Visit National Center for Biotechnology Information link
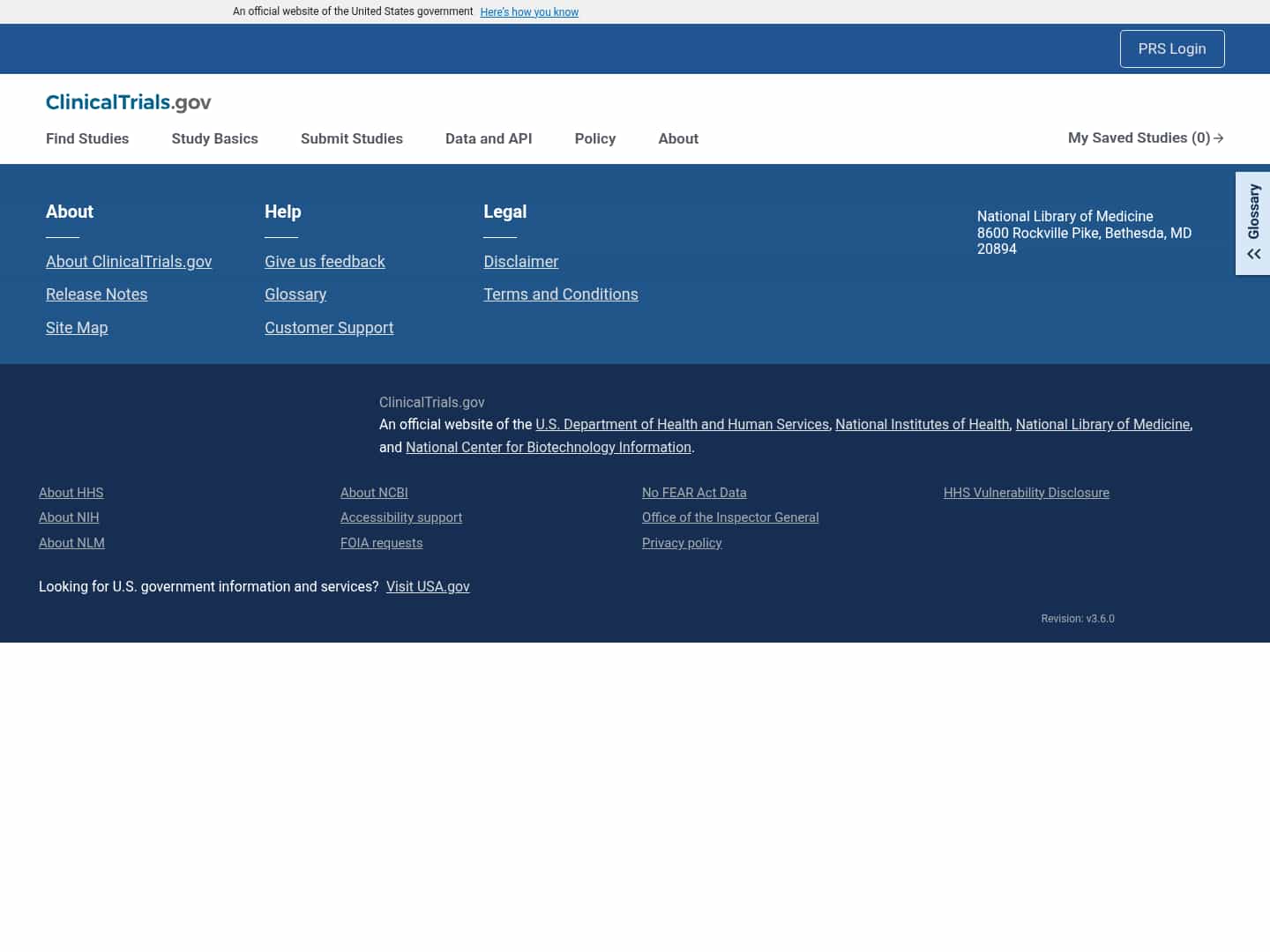This screenshot has width=1270, height=952. [x=549, y=447]
